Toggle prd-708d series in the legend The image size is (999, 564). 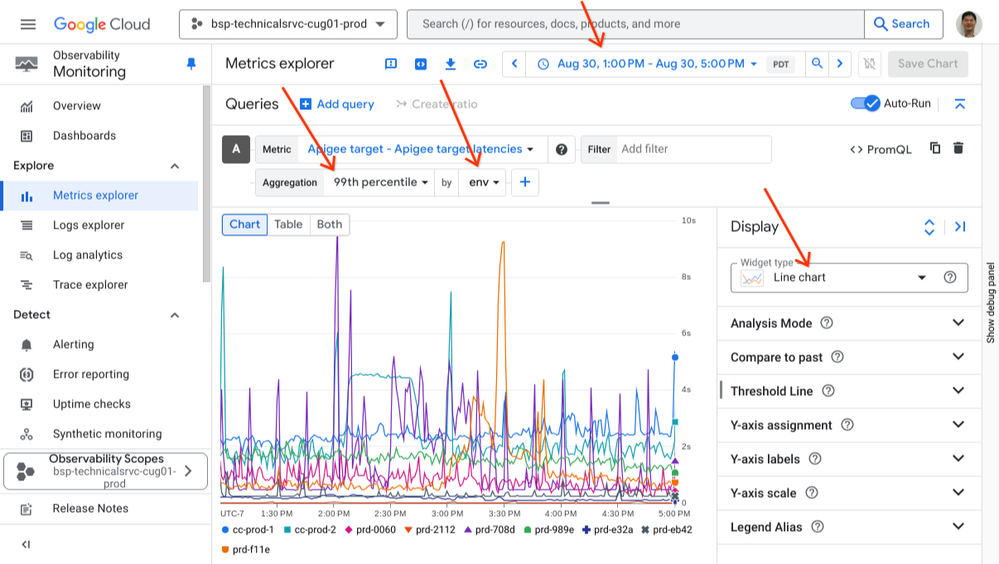point(489,530)
